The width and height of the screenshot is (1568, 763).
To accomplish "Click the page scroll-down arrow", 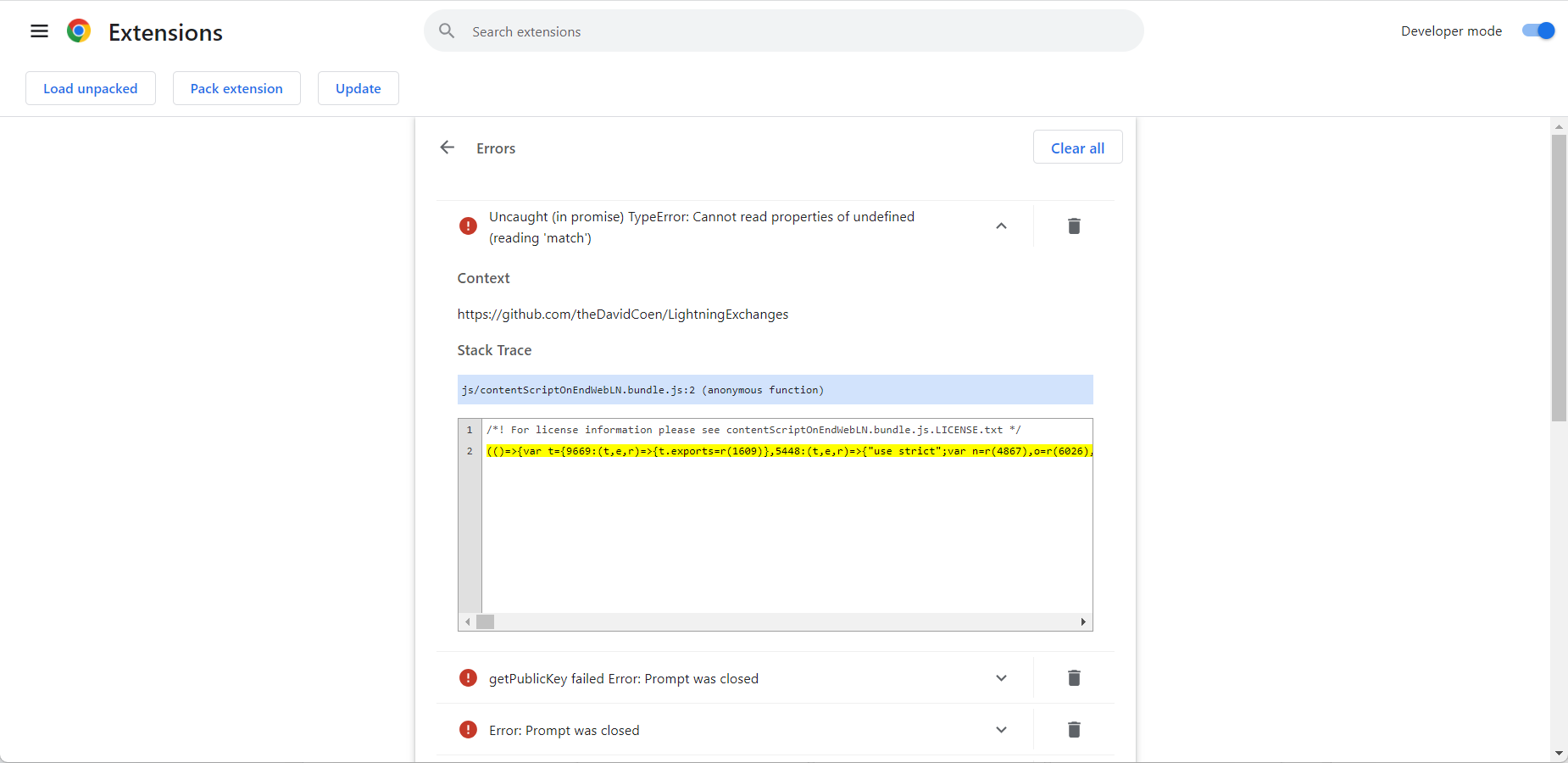I will (x=1559, y=753).
